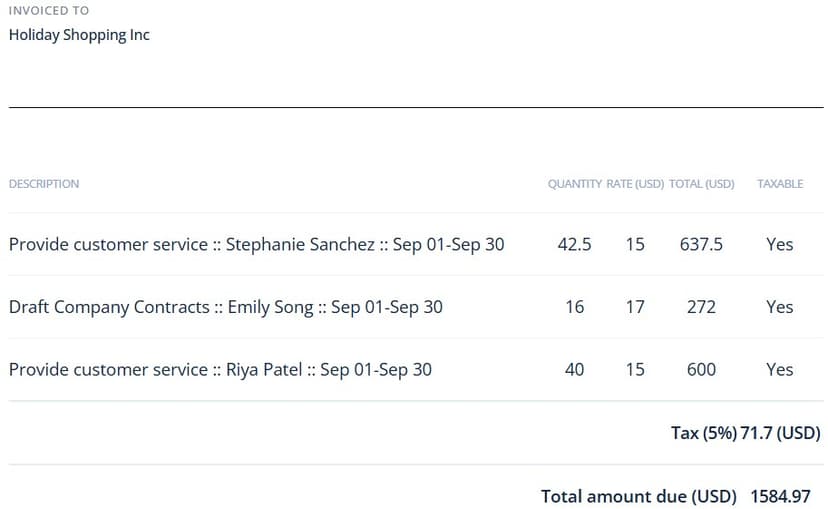Image resolution: width=828 pixels, height=509 pixels.
Task: Click the 42.5 quantity value
Action: click(x=574, y=244)
